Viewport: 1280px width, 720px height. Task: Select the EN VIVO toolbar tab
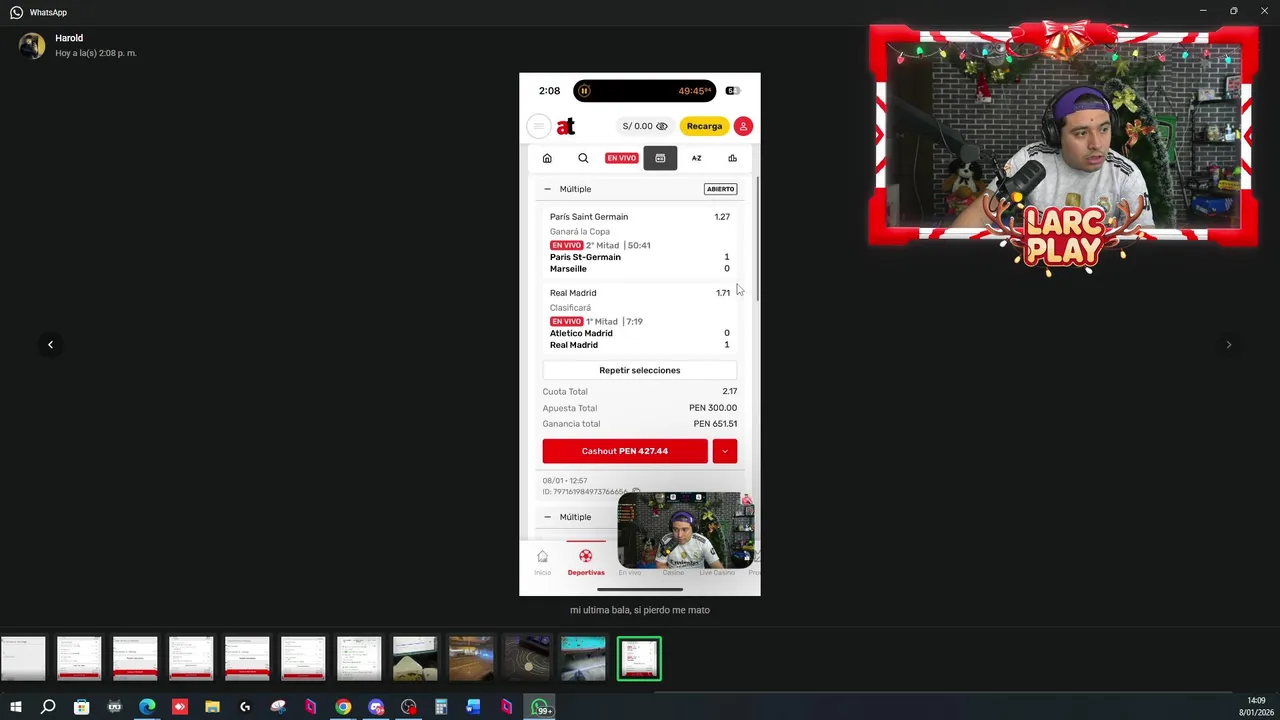tap(621, 158)
